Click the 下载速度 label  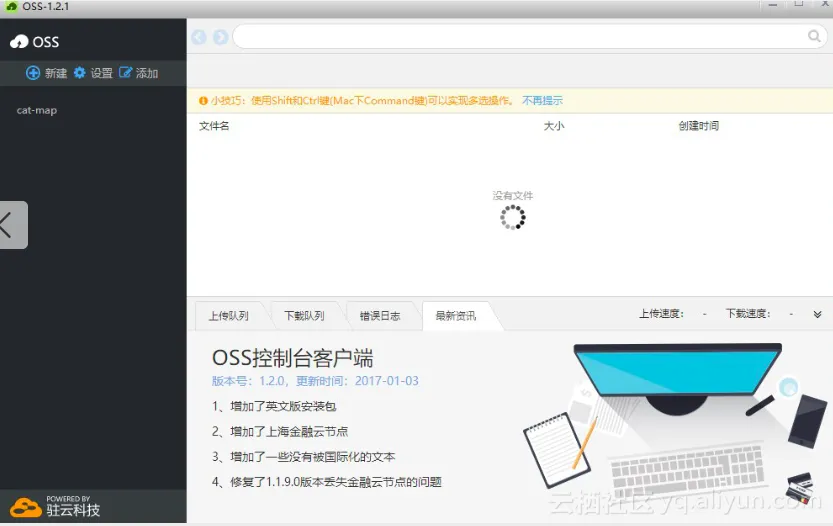click(748, 313)
